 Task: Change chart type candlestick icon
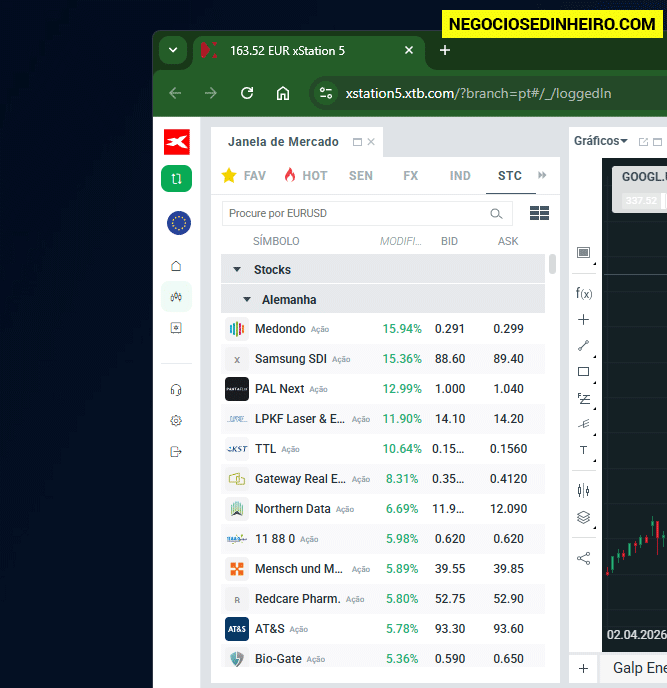pos(584,491)
